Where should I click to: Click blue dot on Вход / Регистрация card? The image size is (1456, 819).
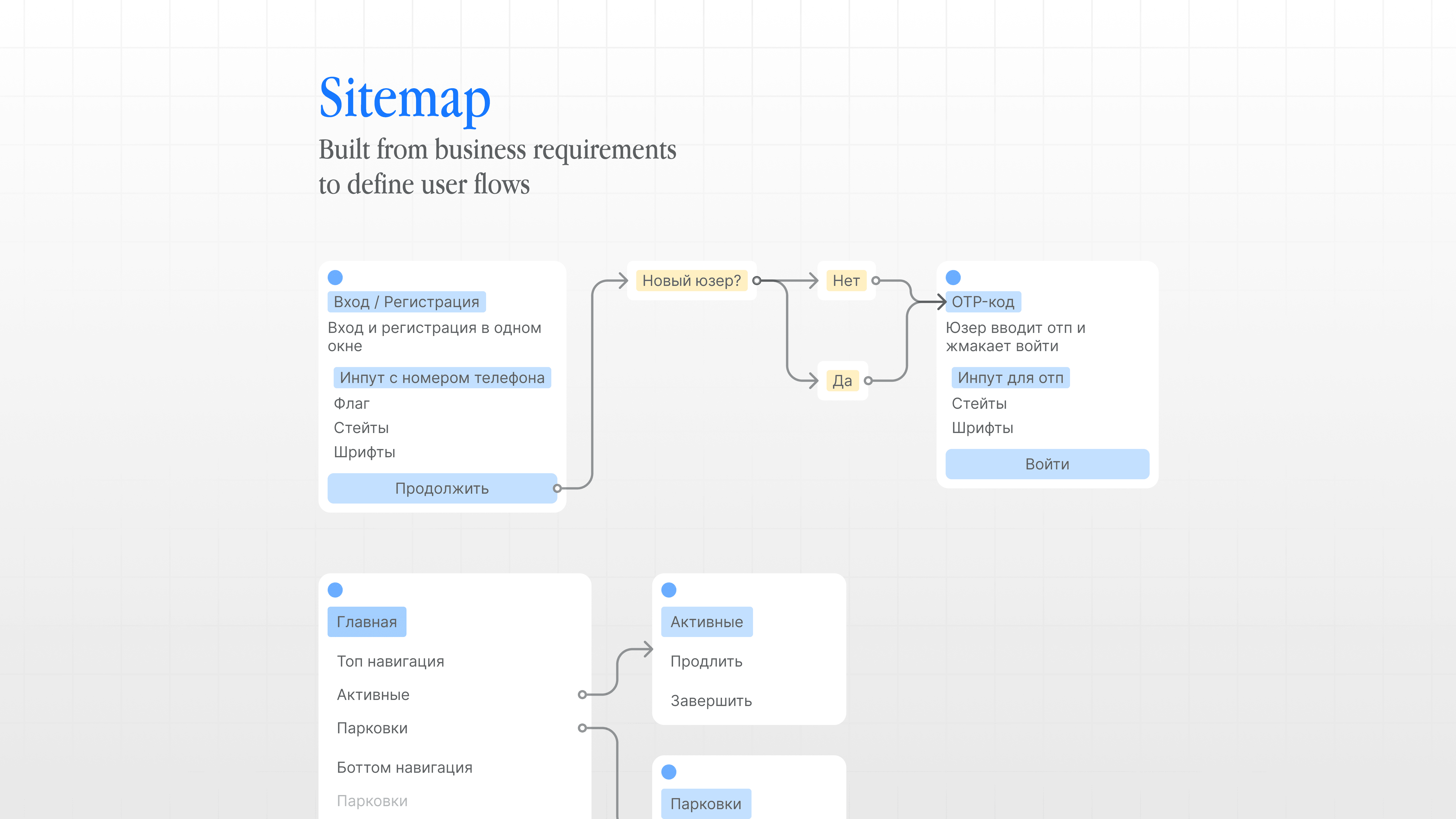(335, 278)
